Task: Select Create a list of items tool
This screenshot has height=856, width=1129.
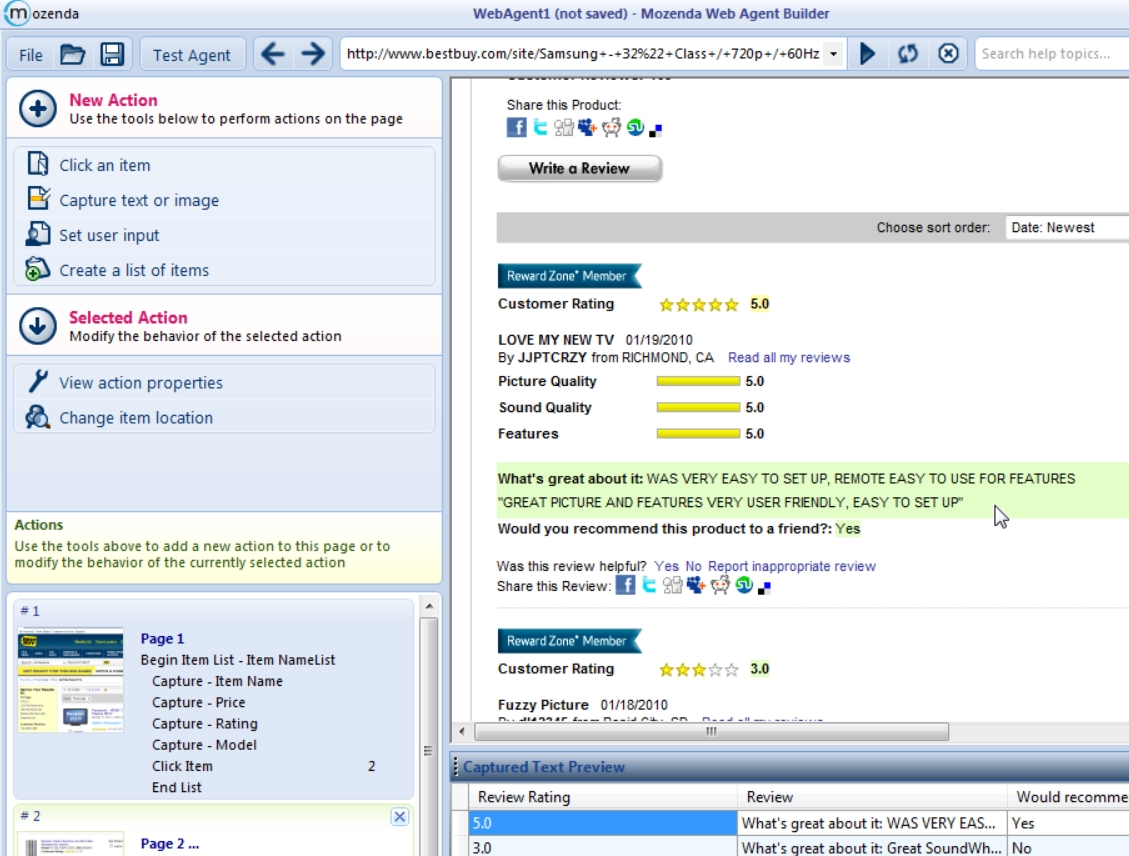Action: click(134, 270)
